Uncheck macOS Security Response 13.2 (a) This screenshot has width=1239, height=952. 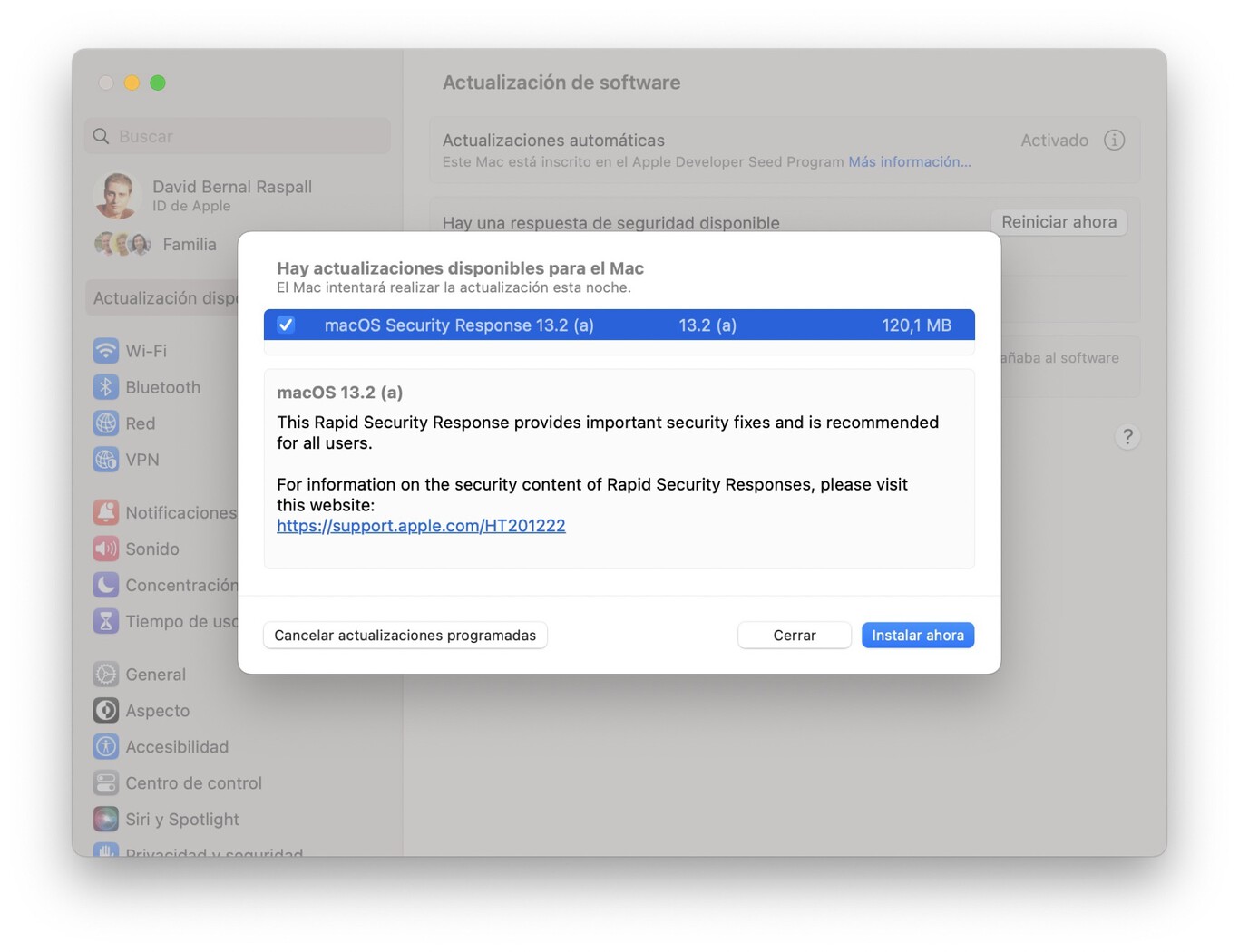(x=286, y=325)
